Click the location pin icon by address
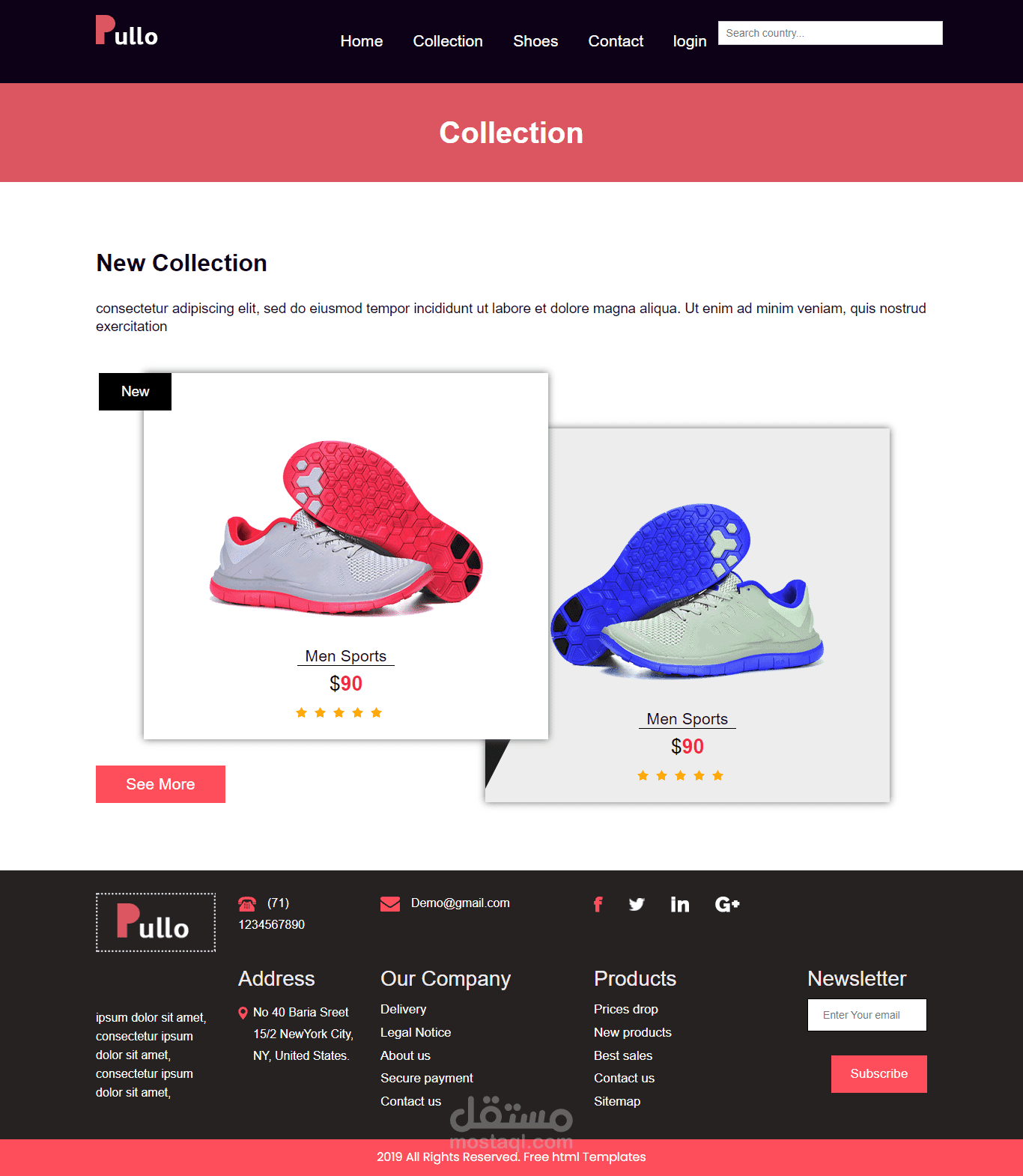This screenshot has height=1176, width=1023. pyautogui.click(x=243, y=1013)
